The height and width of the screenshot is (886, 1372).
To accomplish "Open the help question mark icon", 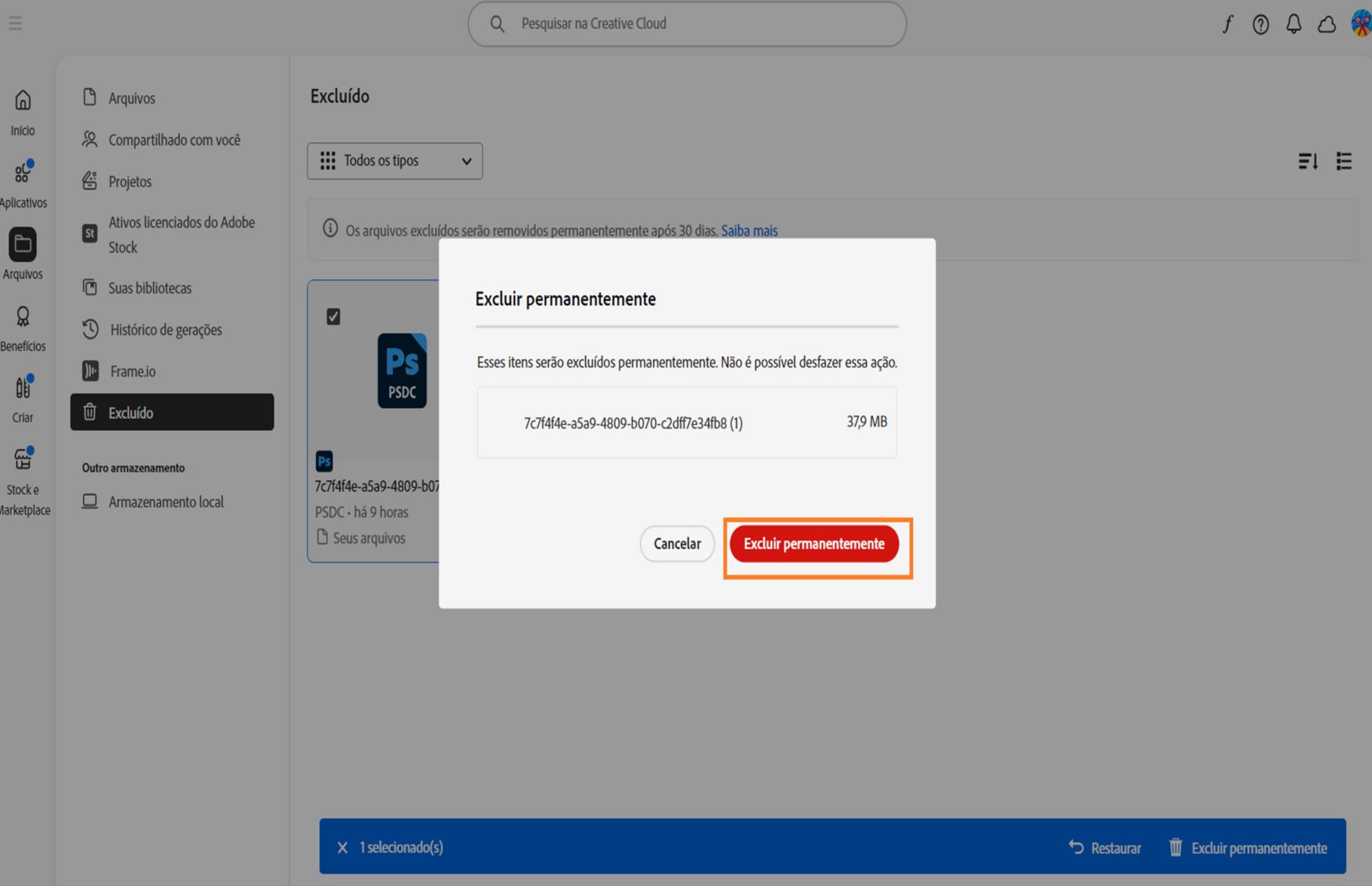I will pos(1261,24).
